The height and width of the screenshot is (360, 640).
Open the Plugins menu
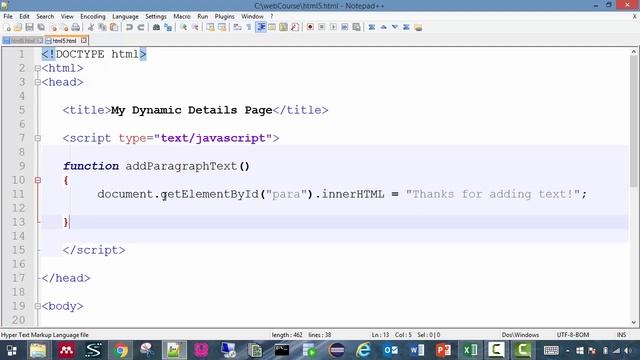(x=224, y=16)
